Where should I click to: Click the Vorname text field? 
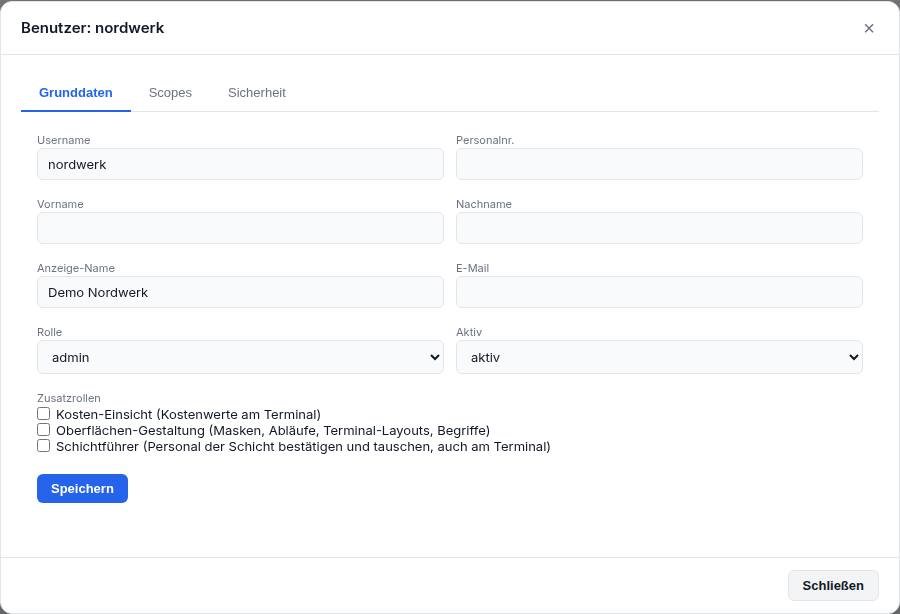point(240,228)
